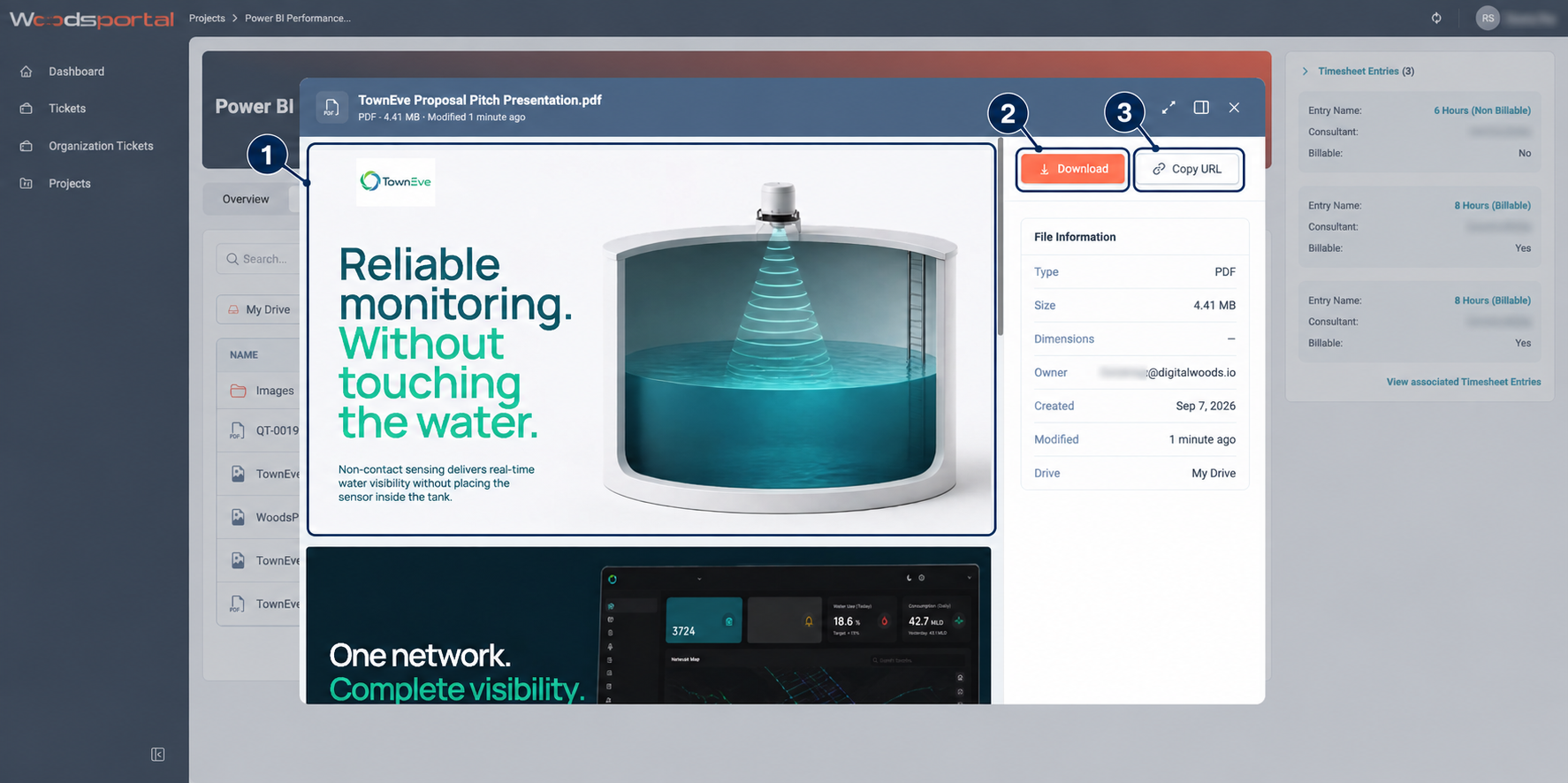Click the Drive value My Drive in File Information
Viewport: 1568px width, 783px height.
pyautogui.click(x=1214, y=474)
